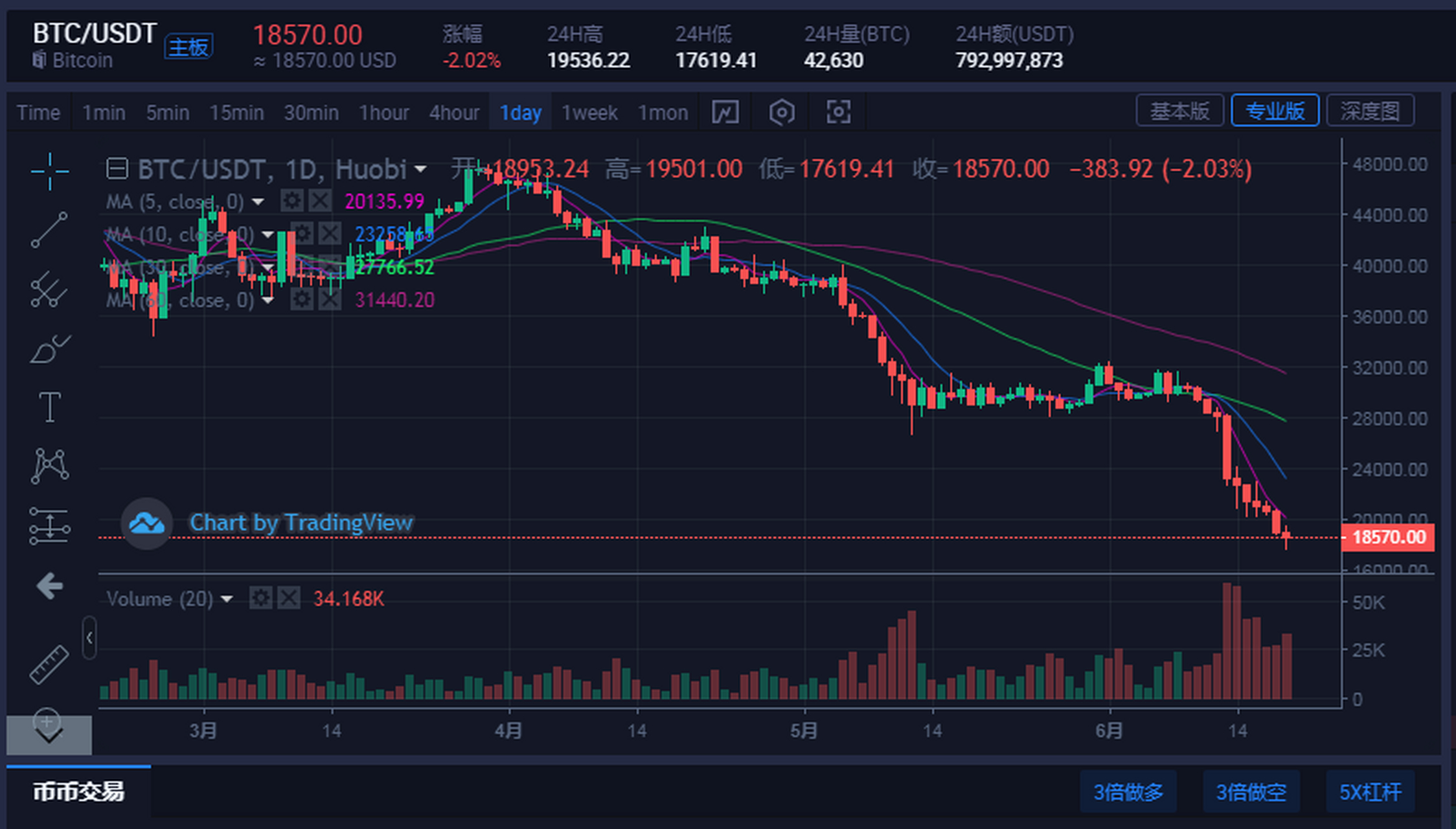
Task: Remove the MA 5 indicator
Action: coord(320,201)
